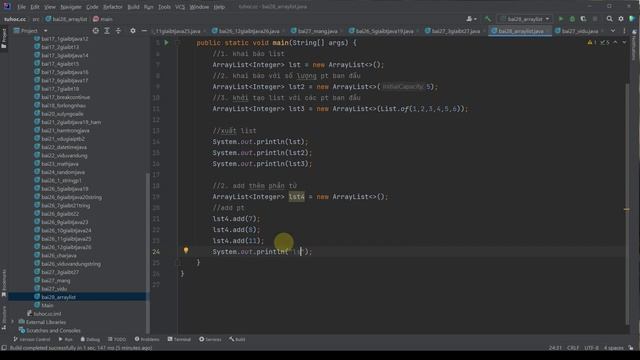Switch to the bai27_vidu.java editor tab
The height and width of the screenshot is (360, 640).
coord(580,31)
